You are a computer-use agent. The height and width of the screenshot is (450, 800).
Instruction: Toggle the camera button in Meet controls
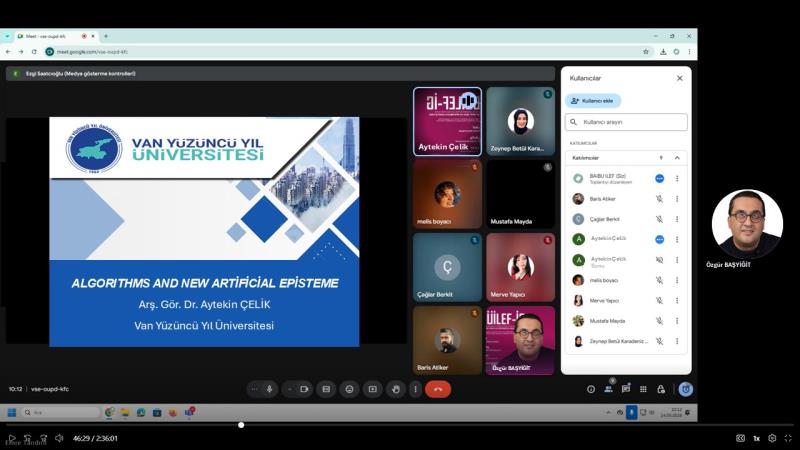click(305, 389)
